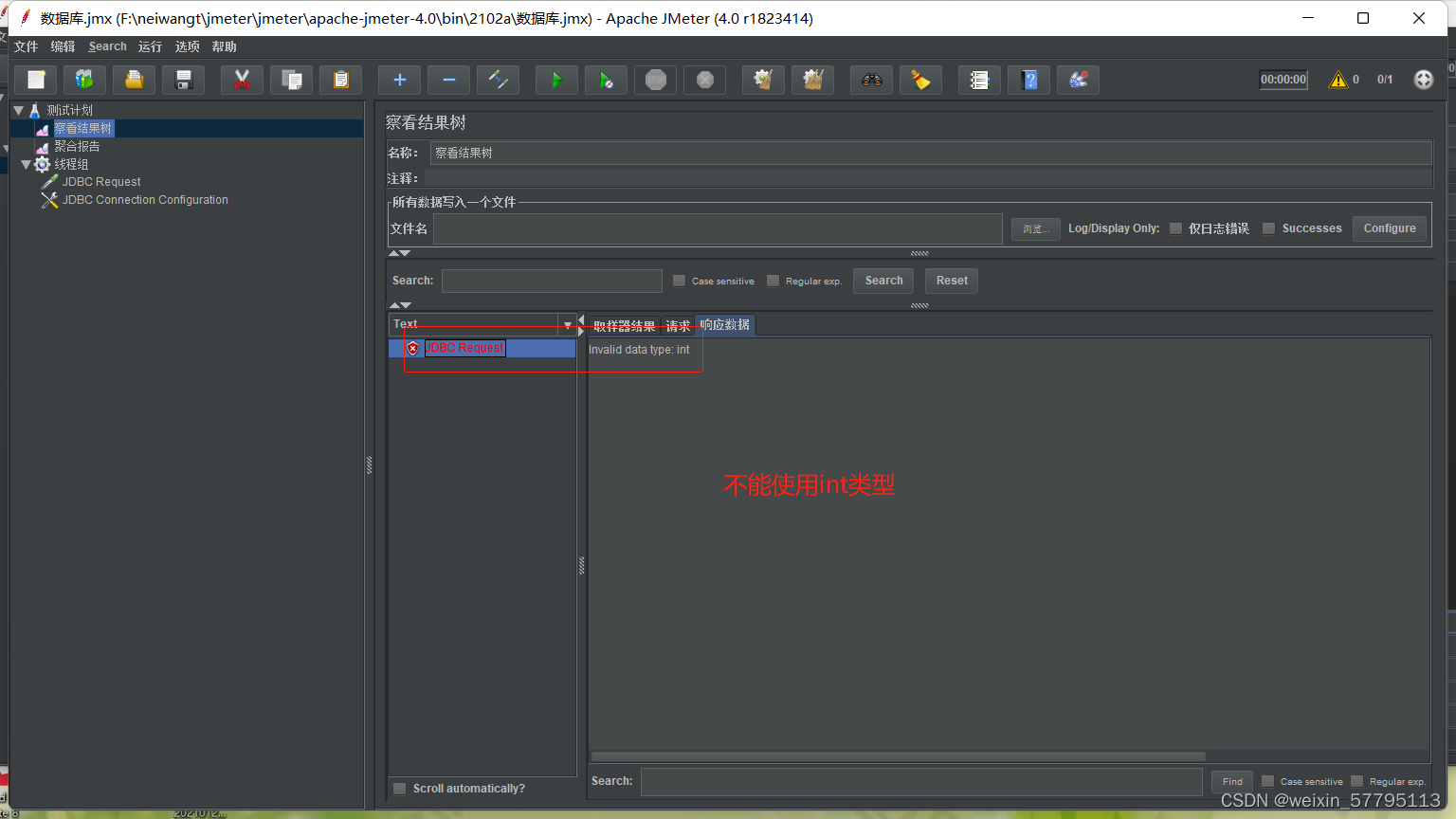Image resolution: width=1456 pixels, height=819 pixels.
Task: Collapse the 测试计划 tree node
Action: click(18, 110)
